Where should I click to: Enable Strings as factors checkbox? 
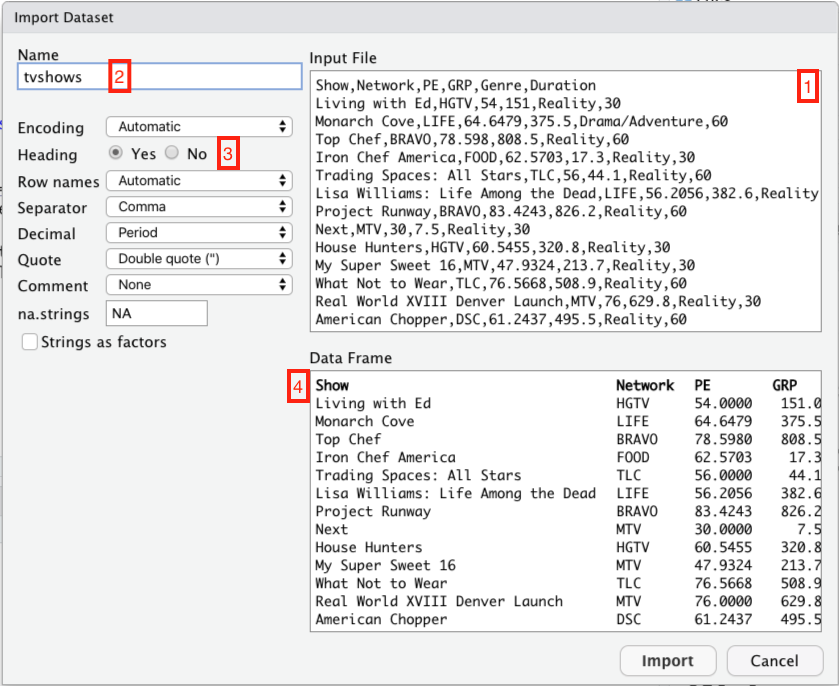coord(29,342)
